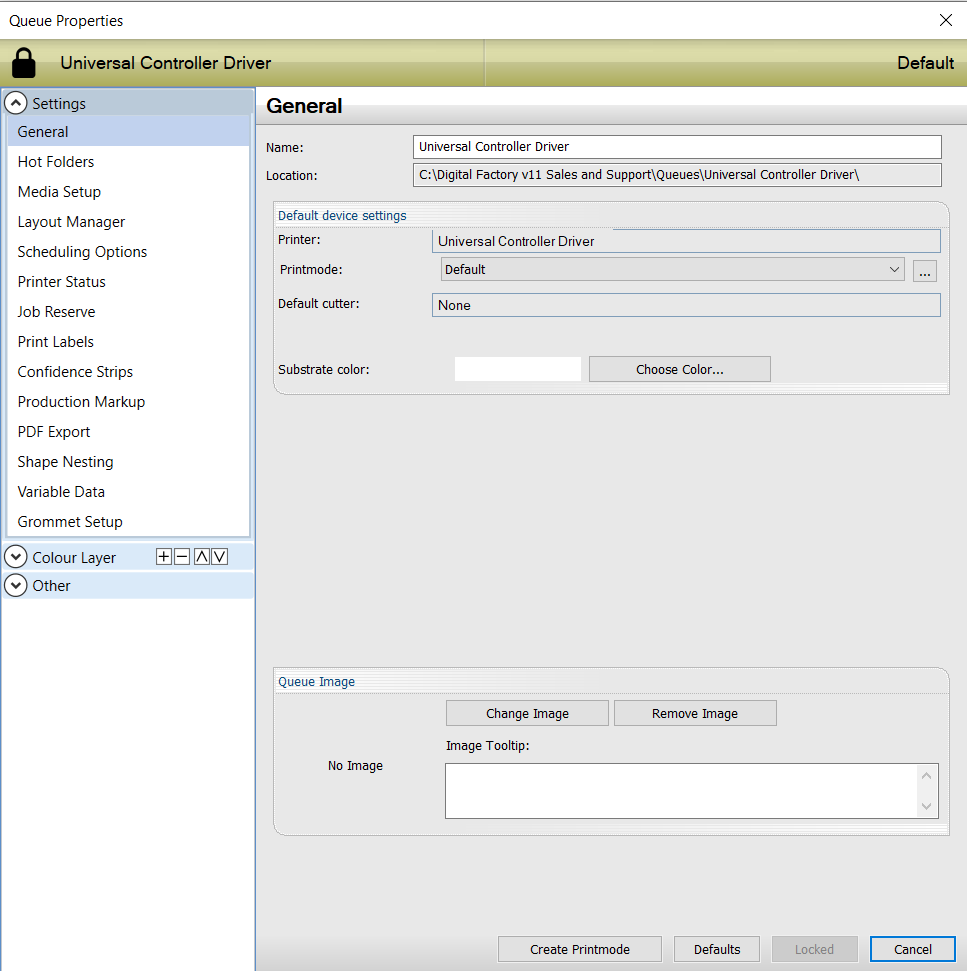Go to Layout Manager settings
The height and width of the screenshot is (971, 967).
[x=71, y=222]
